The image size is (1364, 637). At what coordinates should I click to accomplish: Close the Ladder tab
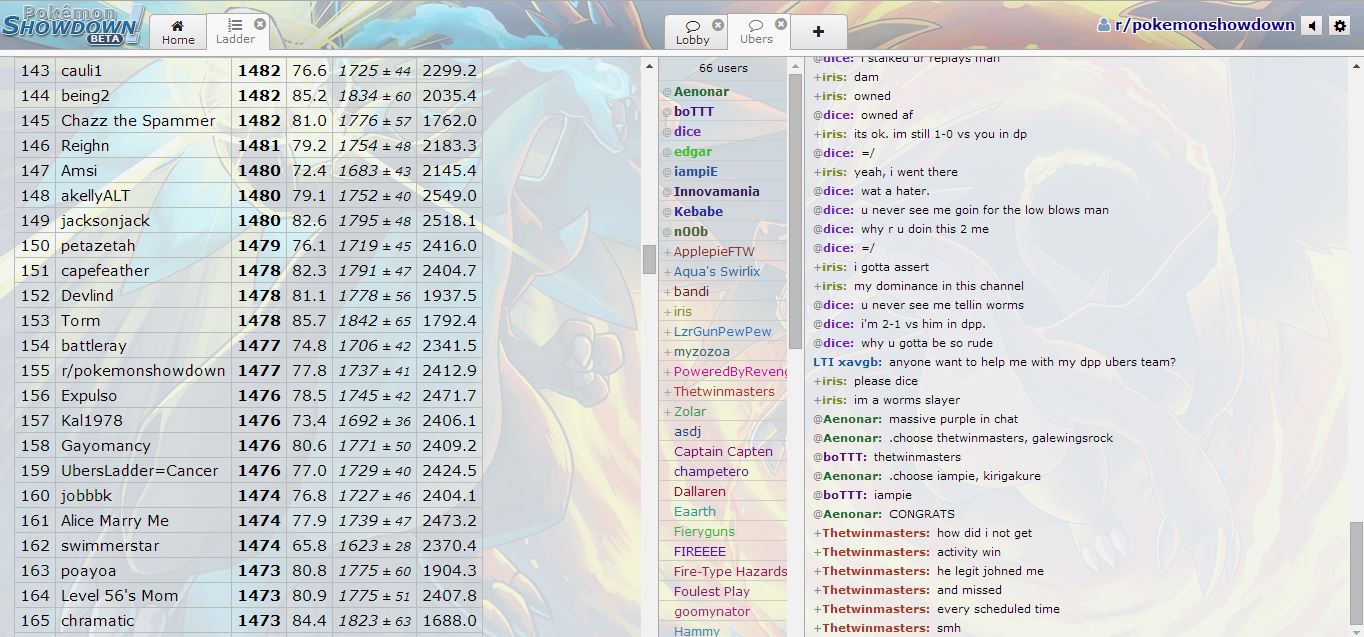tap(260, 23)
